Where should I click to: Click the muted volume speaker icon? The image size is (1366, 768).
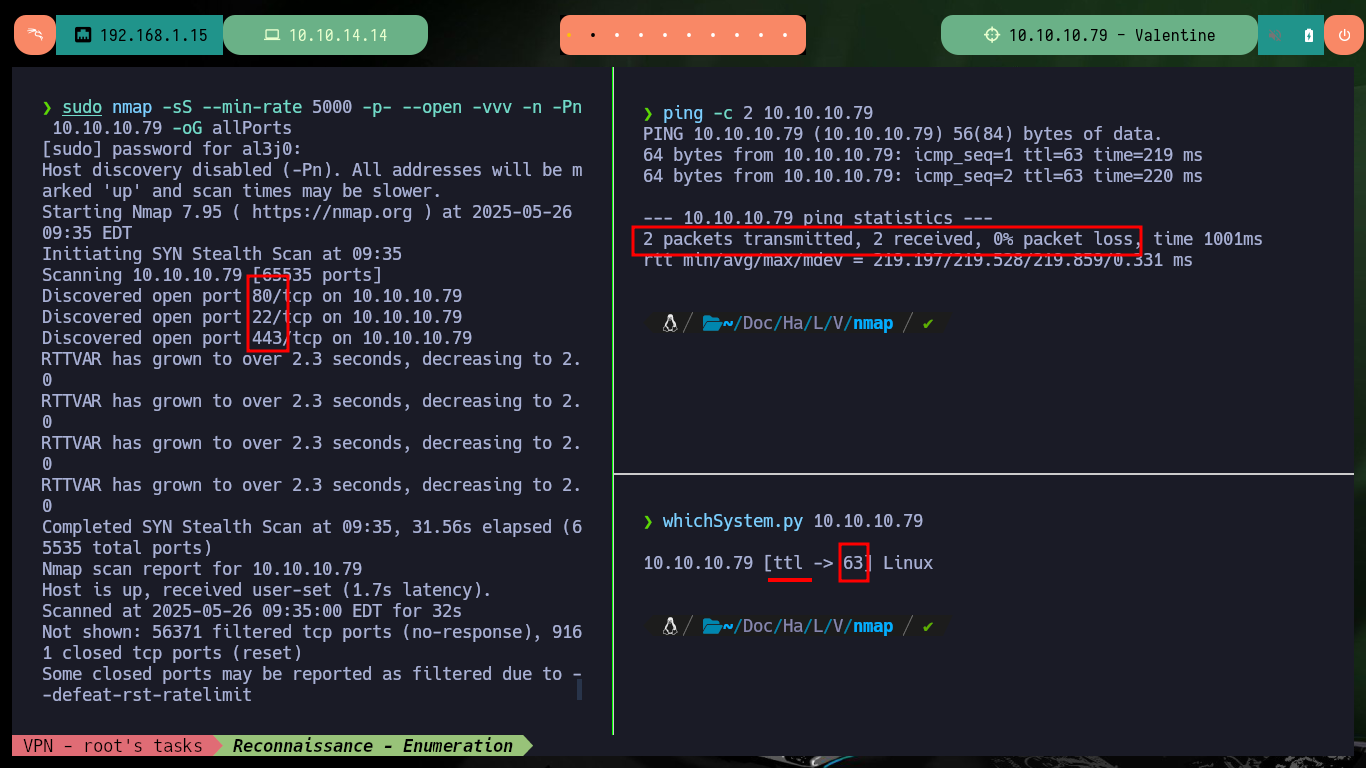[x=1275, y=35]
